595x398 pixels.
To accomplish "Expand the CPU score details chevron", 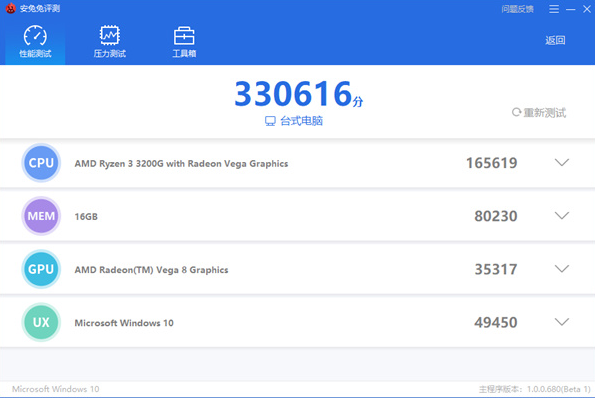I will 562,162.
